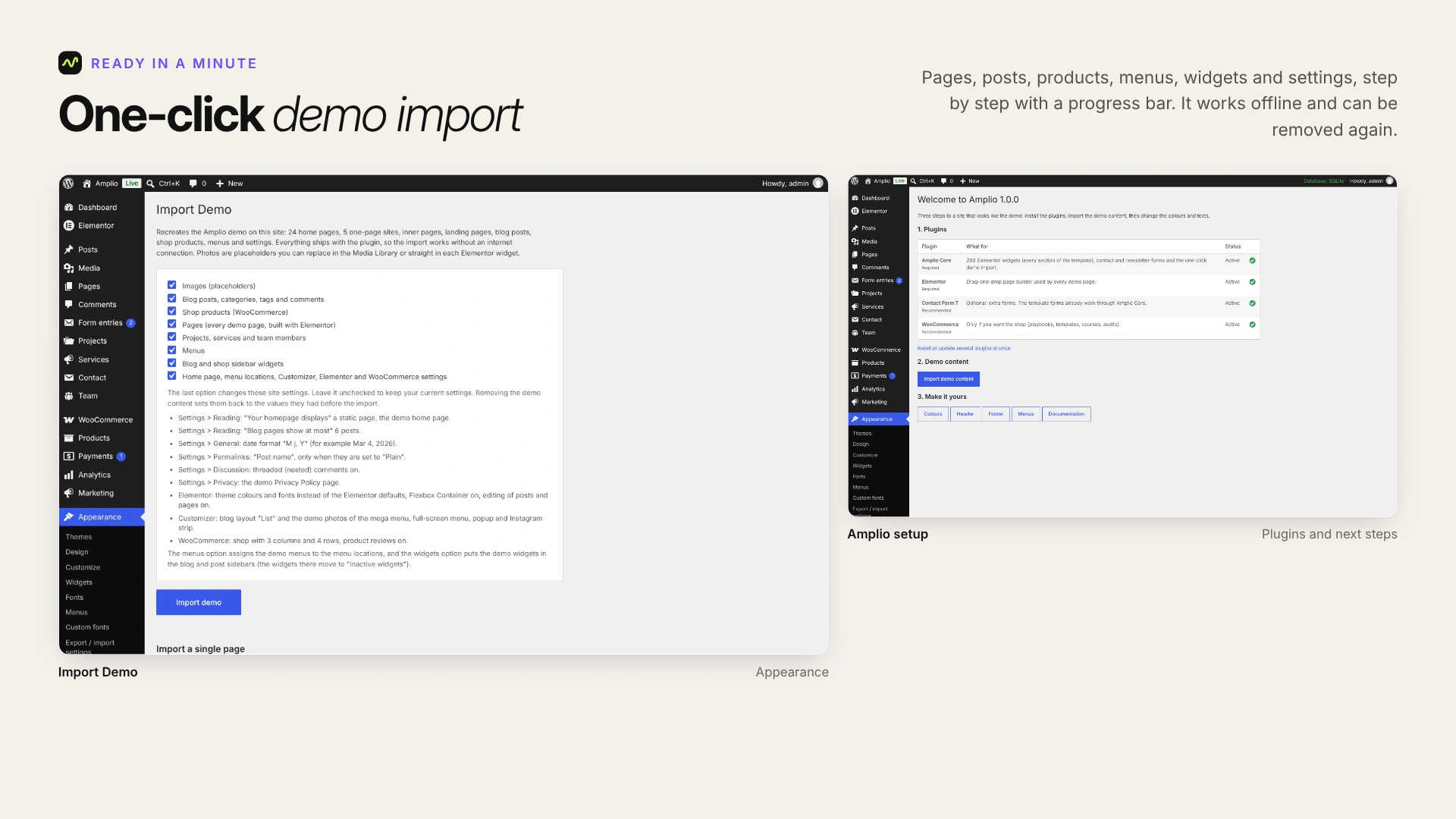Viewport: 1456px width, 819px height.
Task: Click the Elementor icon in Import Demo sidebar
Action: tap(69, 225)
